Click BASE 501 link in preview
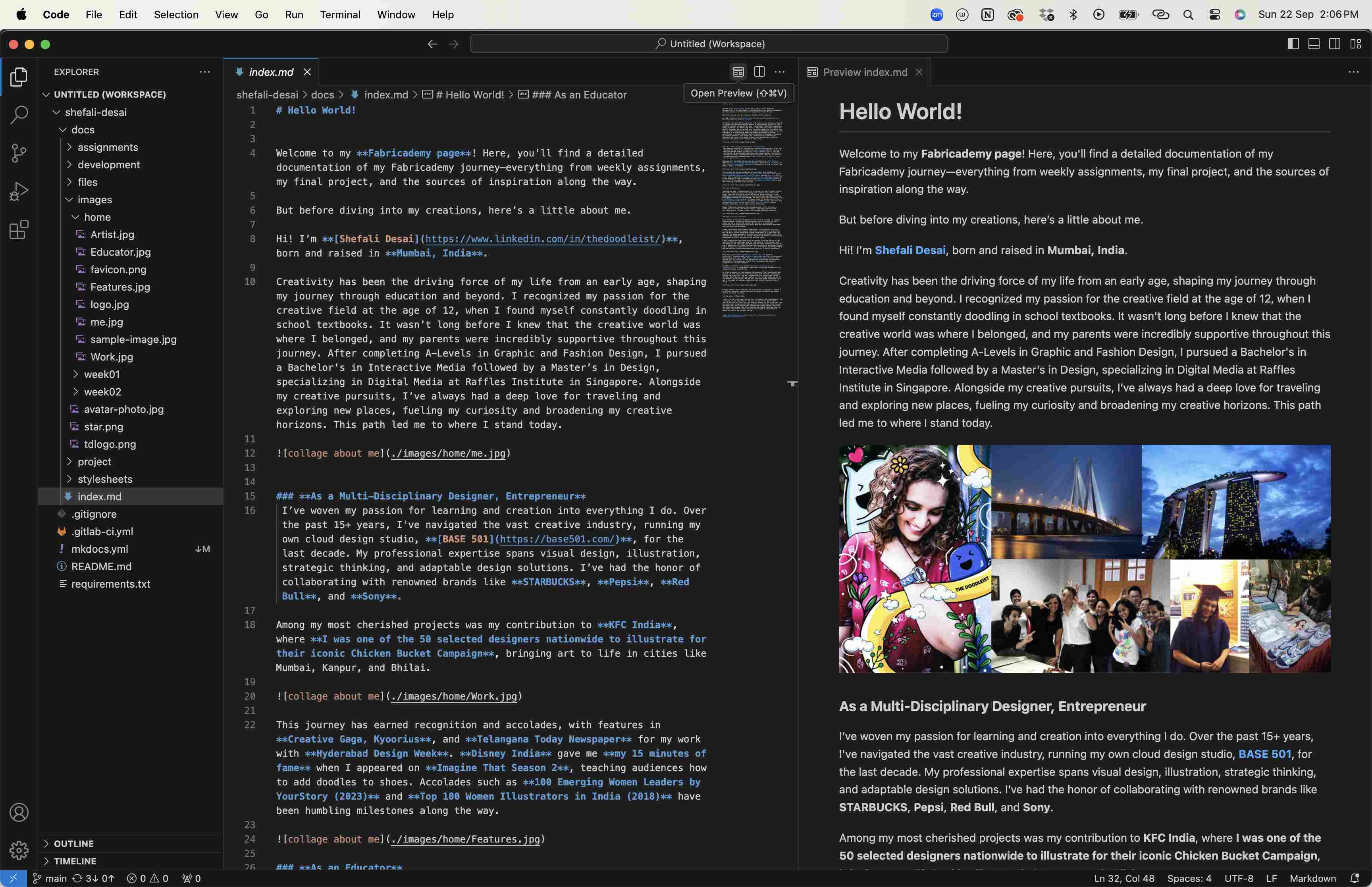Image resolution: width=1372 pixels, height=887 pixels. (1264, 754)
